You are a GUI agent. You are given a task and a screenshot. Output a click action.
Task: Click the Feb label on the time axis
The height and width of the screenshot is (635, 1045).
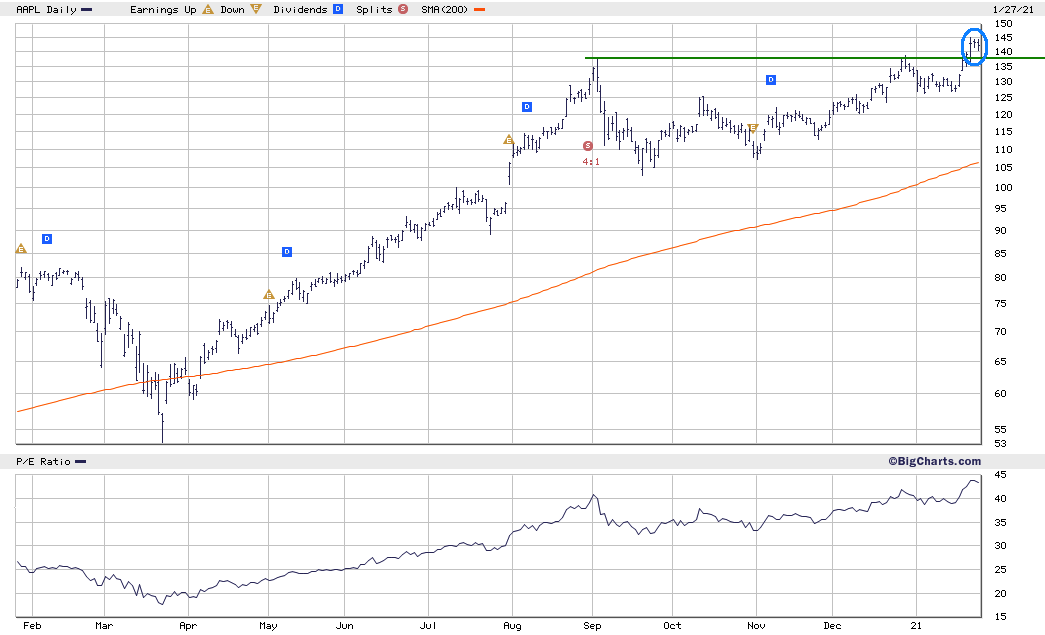pyautogui.click(x=32, y=626)
